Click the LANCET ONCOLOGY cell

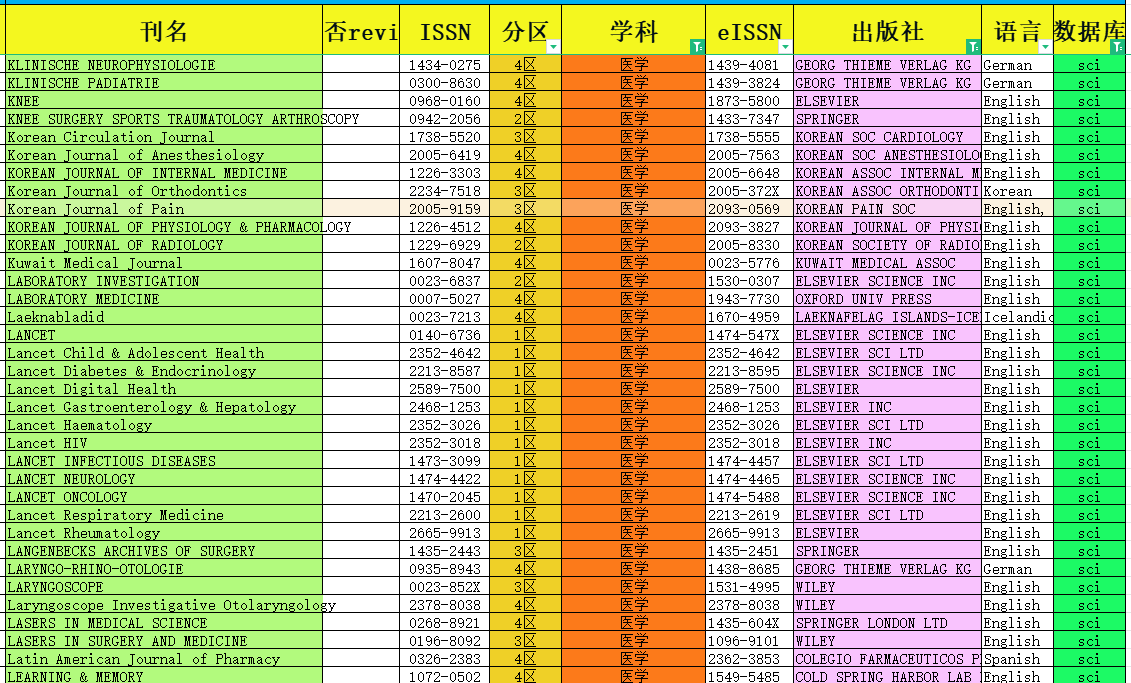click(x=164, y=498)
